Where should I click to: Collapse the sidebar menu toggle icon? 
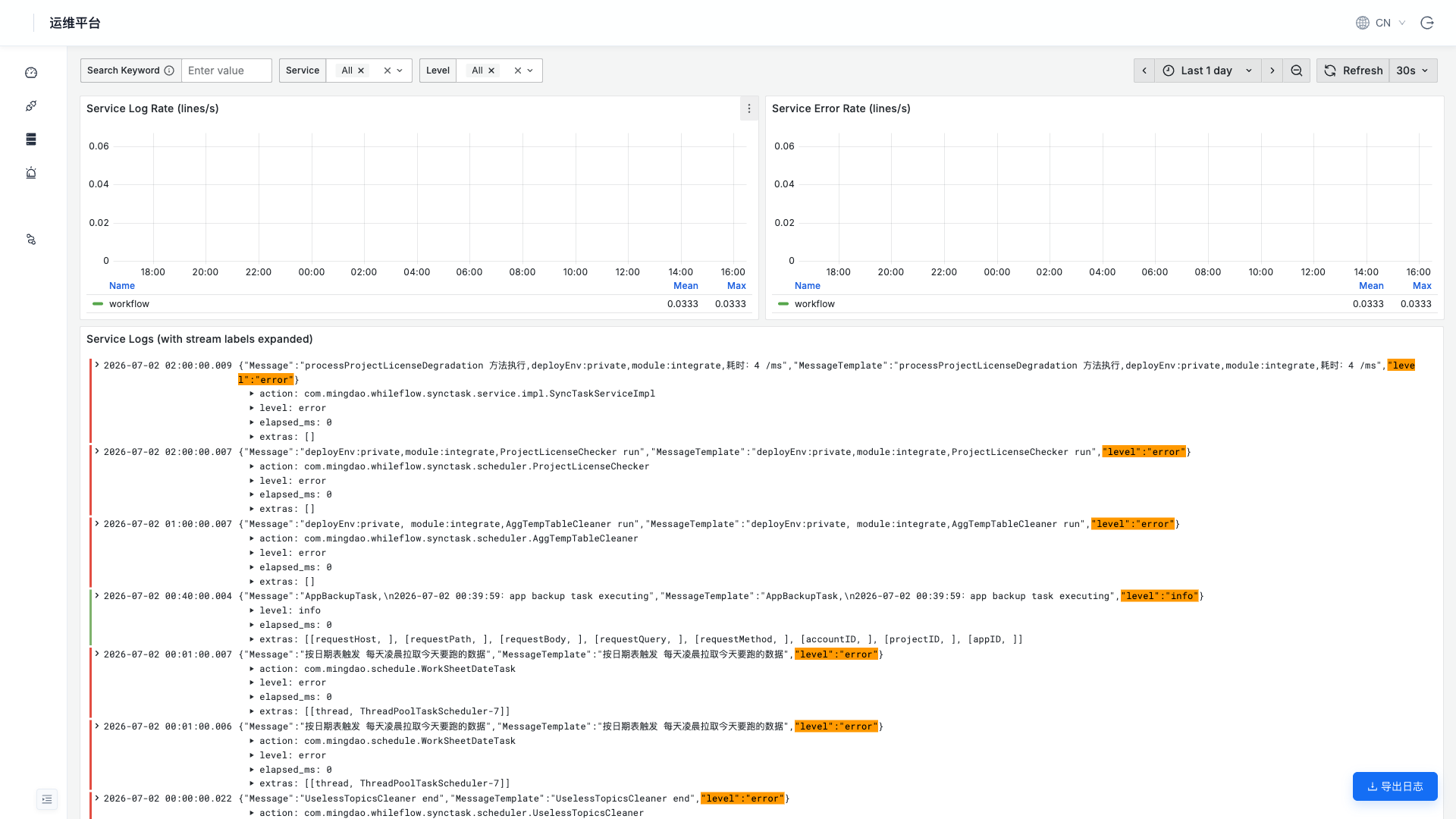(x=47, y=799)
